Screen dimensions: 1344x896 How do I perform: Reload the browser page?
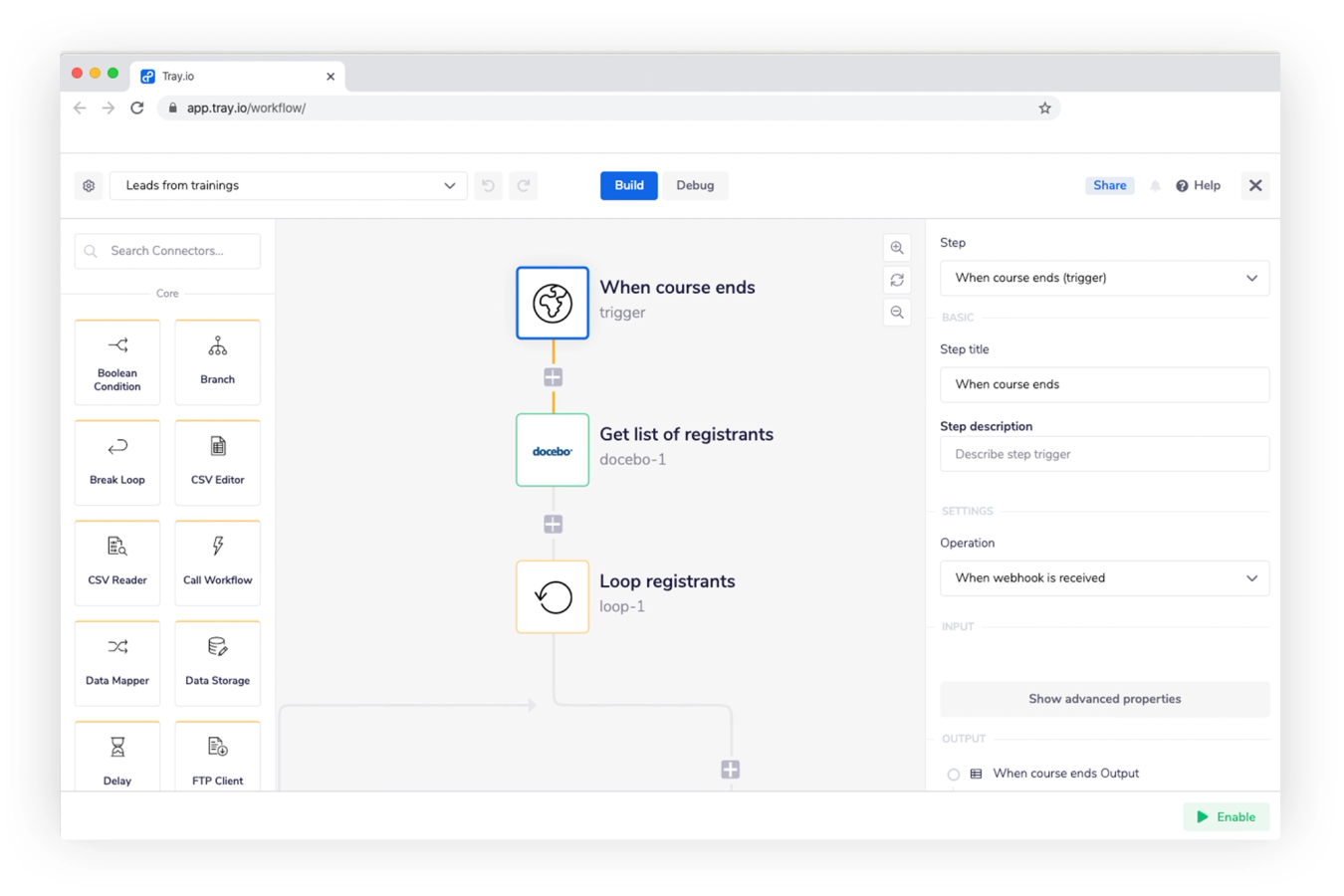point(137,108)
